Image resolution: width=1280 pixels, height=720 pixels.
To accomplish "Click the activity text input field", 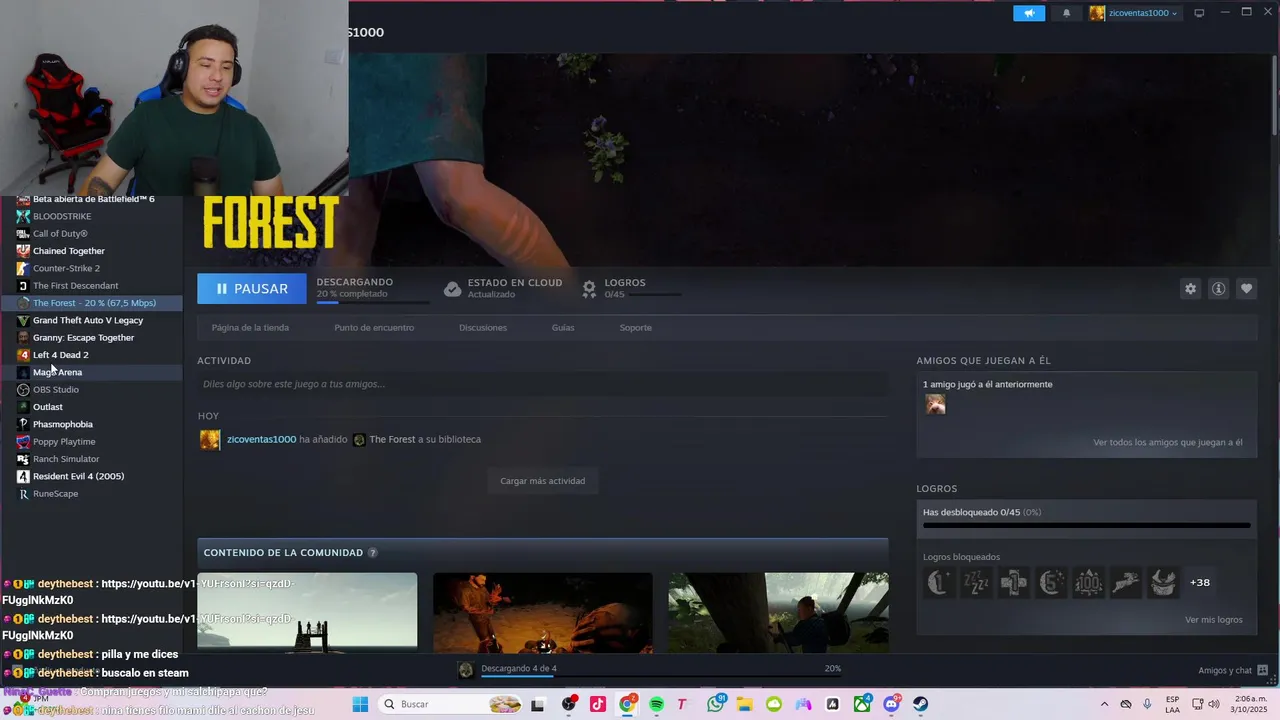I will pyautogui.click(x=542, y=384).
